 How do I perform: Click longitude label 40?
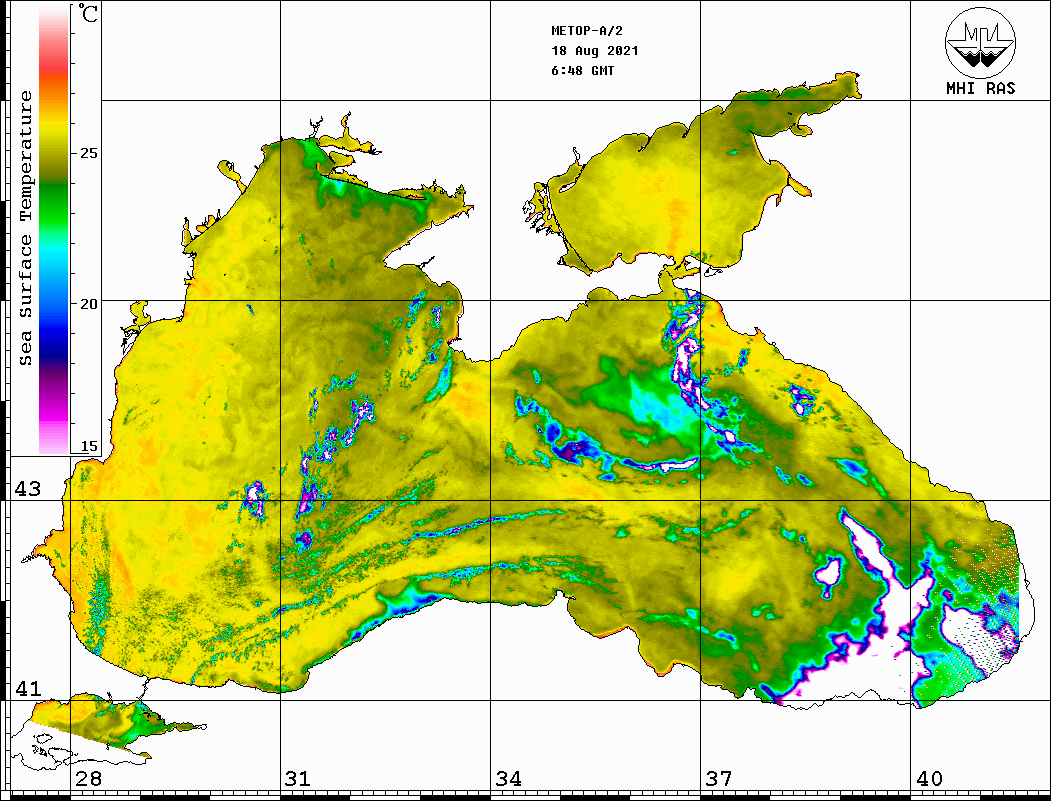coord(929,778)
